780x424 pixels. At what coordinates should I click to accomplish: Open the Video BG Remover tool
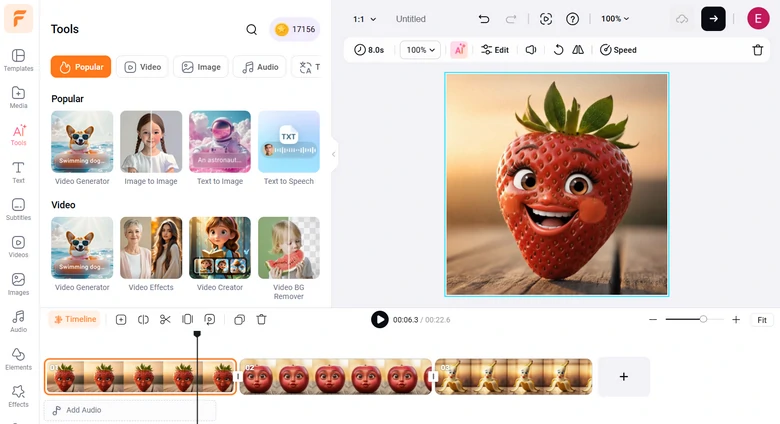pos(289,258)
